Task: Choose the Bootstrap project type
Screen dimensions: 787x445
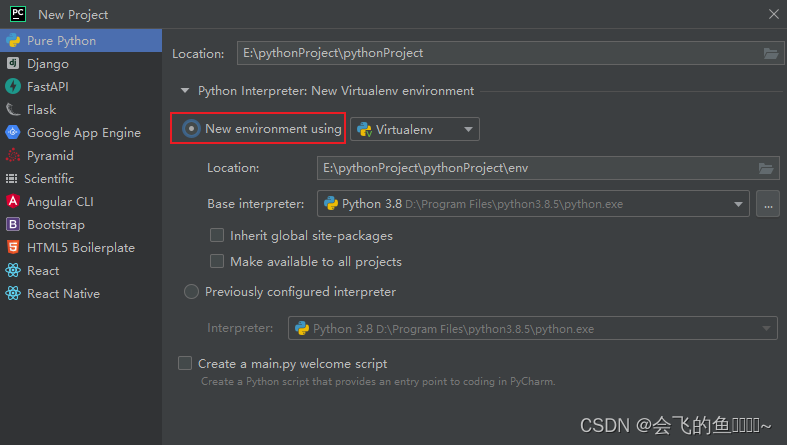Action: [x=81, y=225]
